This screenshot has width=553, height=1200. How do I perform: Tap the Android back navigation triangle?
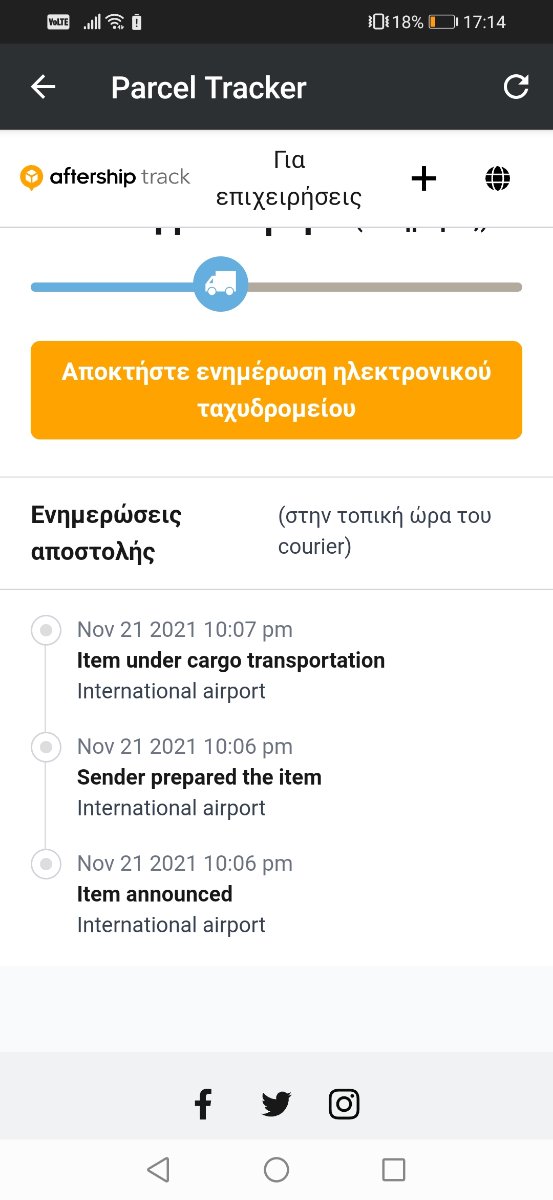click(x=158, y=1169)
